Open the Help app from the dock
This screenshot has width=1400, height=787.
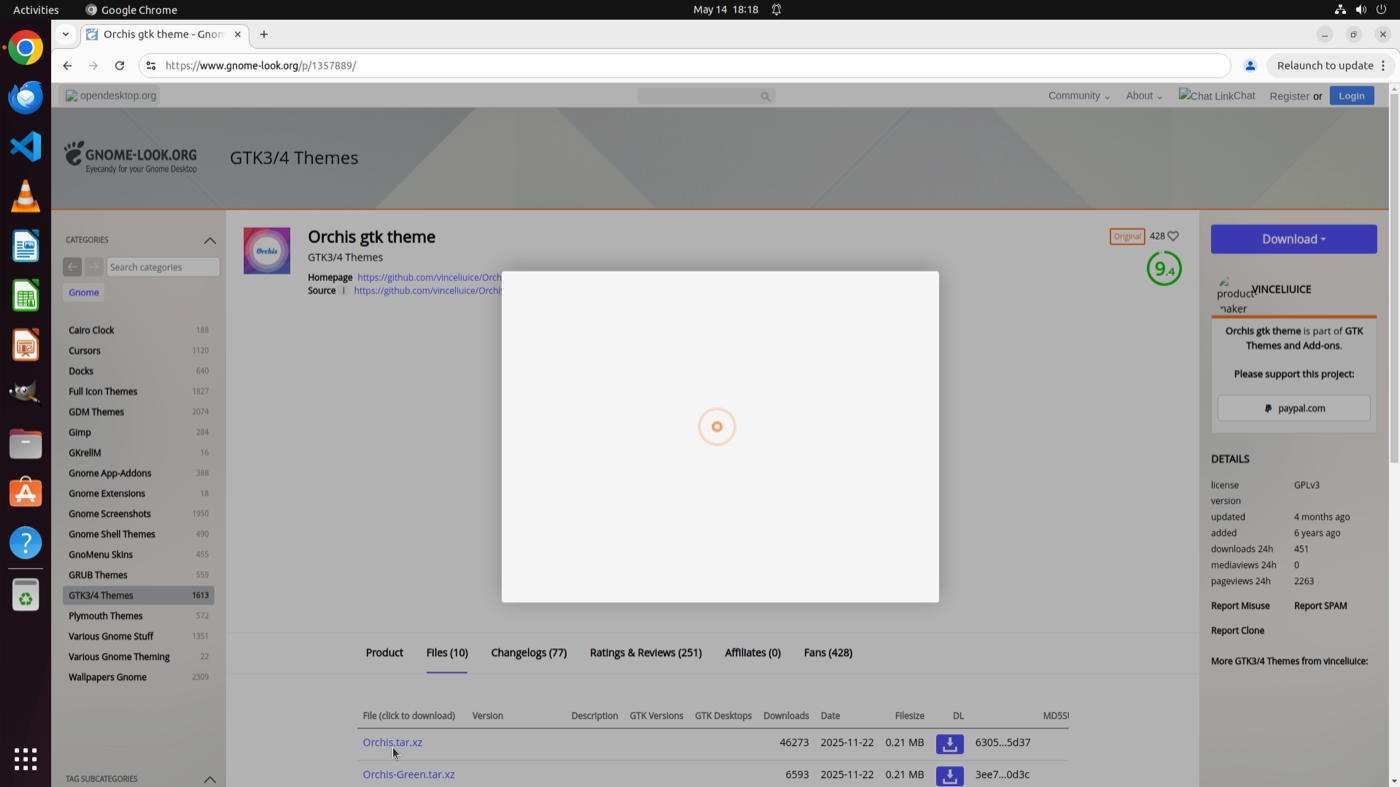pyautogui.click(x=25, y=543)
